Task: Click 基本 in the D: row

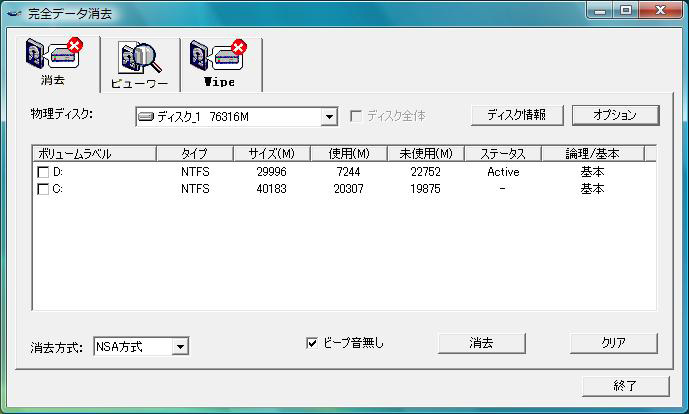Action: point(592,172)
